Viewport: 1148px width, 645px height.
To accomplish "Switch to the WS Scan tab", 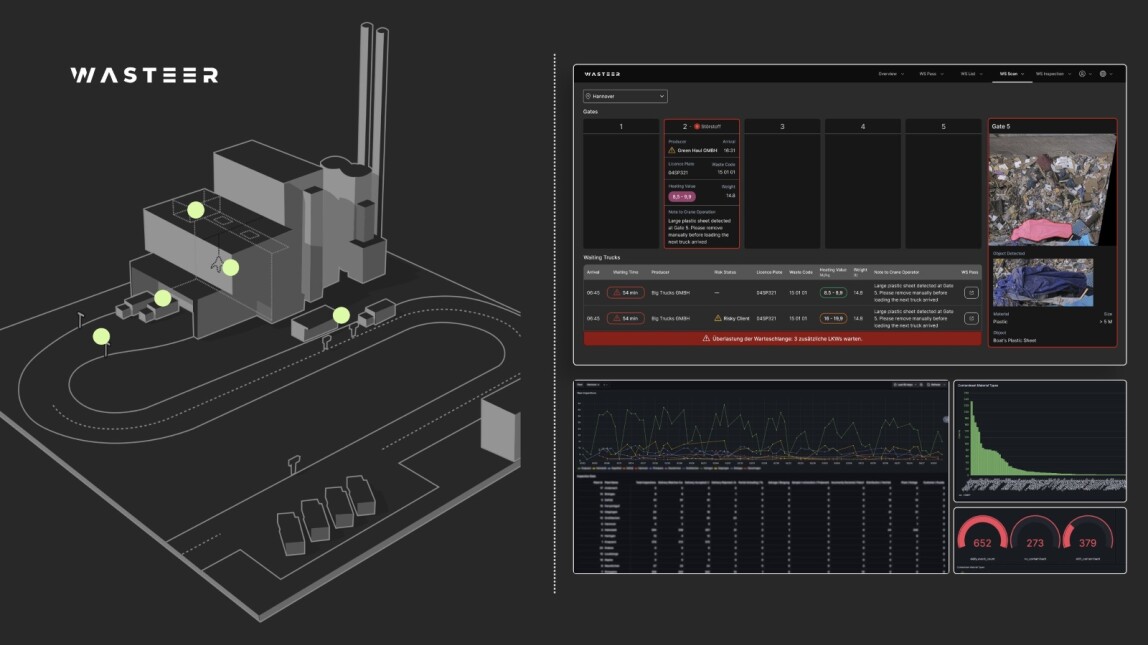I will coord(1010,74).
